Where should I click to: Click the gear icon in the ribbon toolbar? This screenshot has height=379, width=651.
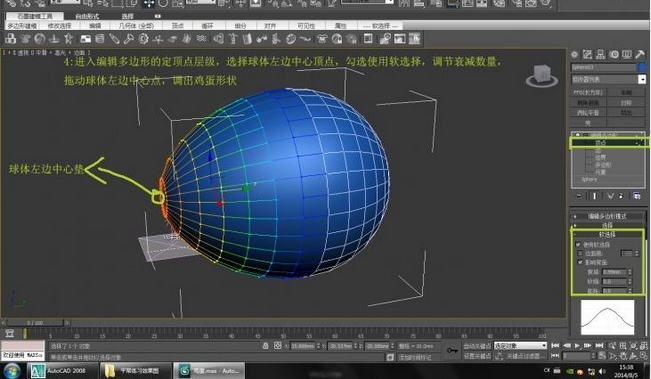[143, 39]
